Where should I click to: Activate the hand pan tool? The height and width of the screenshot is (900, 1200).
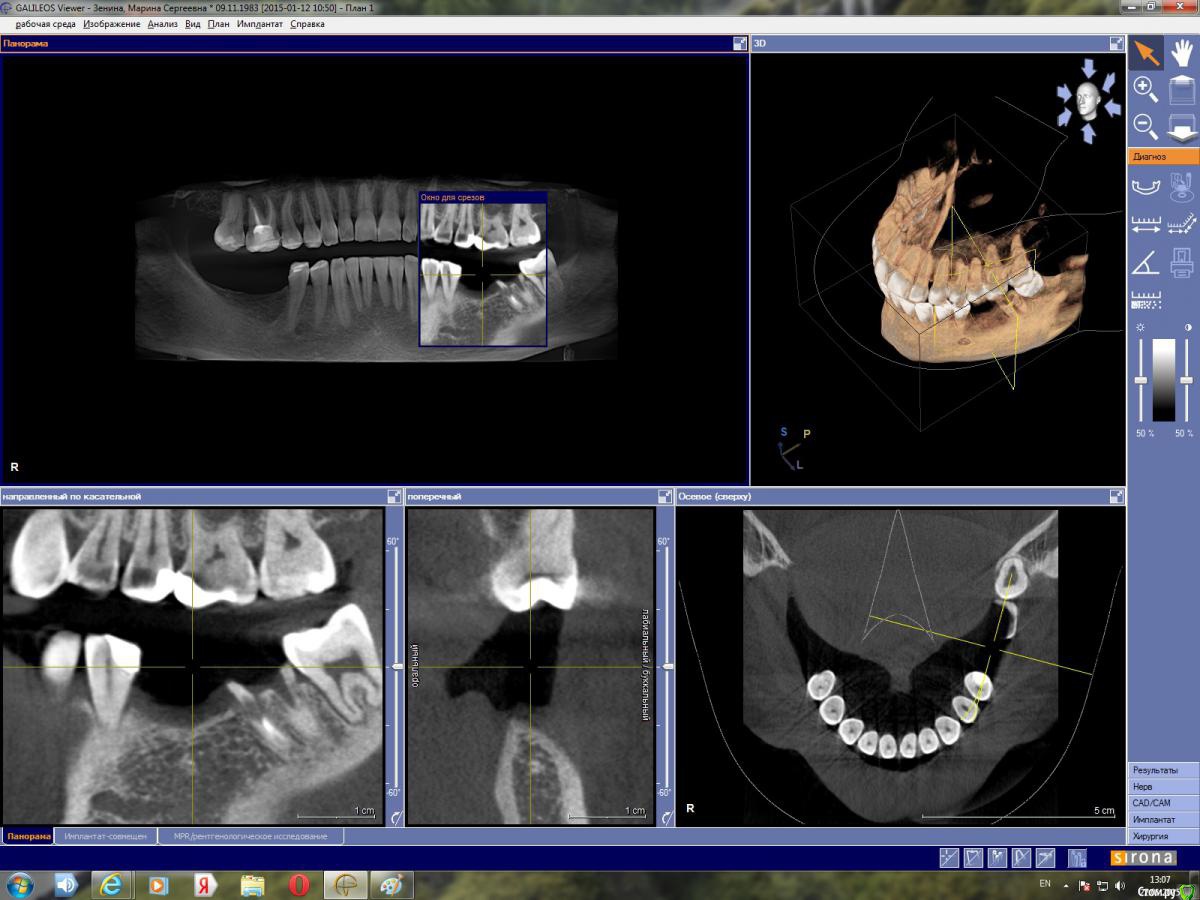click(x=1182, y=52)
